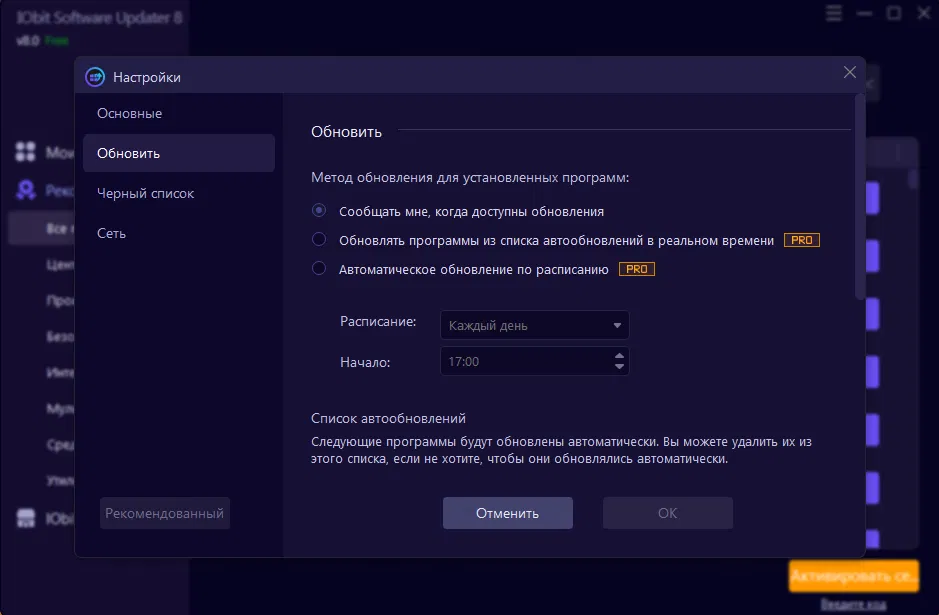The image size is (939, 615).
Task: Click the PRO badge beside scheduled auto update
Action: pos(636,269)
